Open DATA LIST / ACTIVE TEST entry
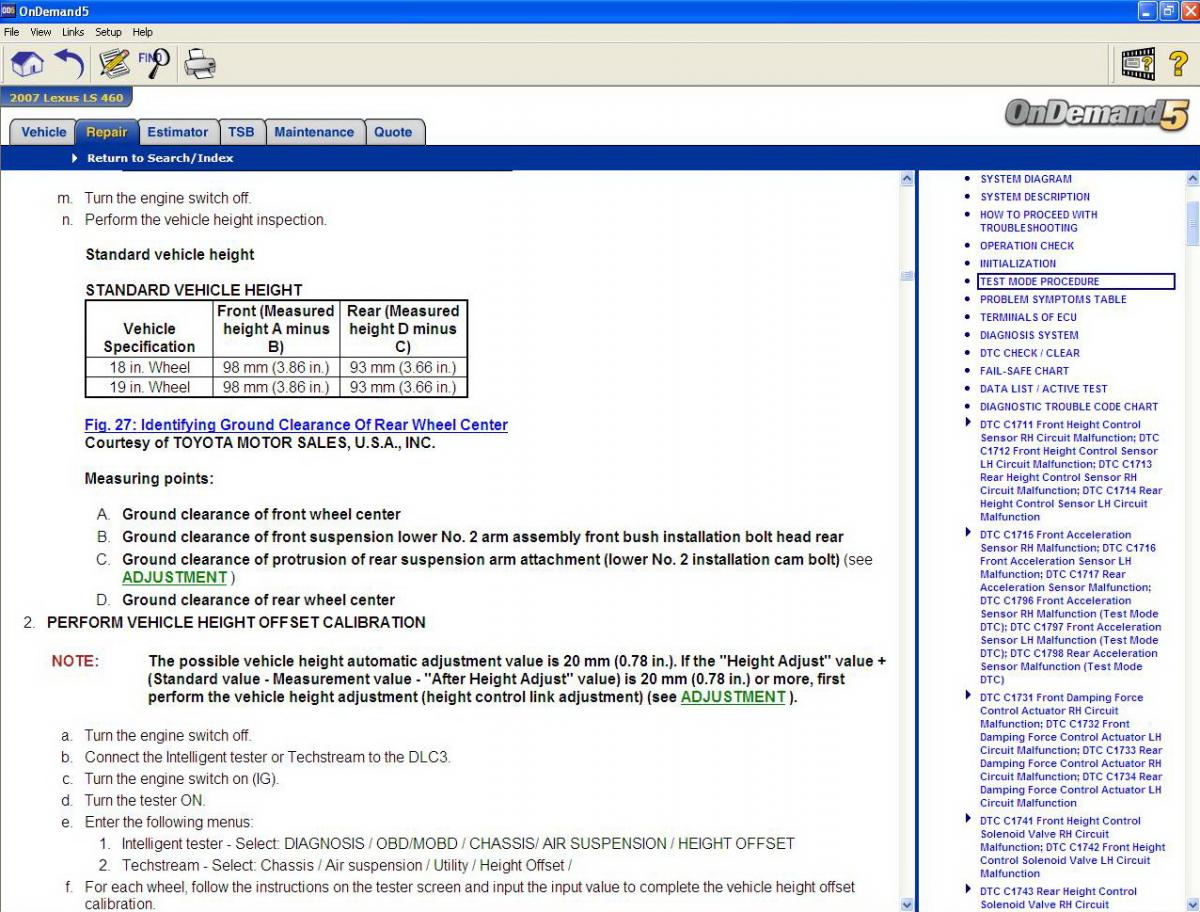1200x912 pixels. tap(1044, 389)
